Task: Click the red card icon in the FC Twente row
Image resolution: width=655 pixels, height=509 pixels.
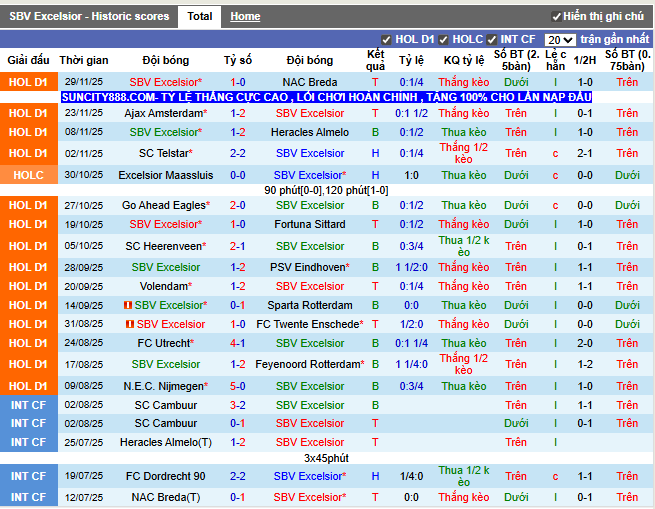Action: click(128, 325)
